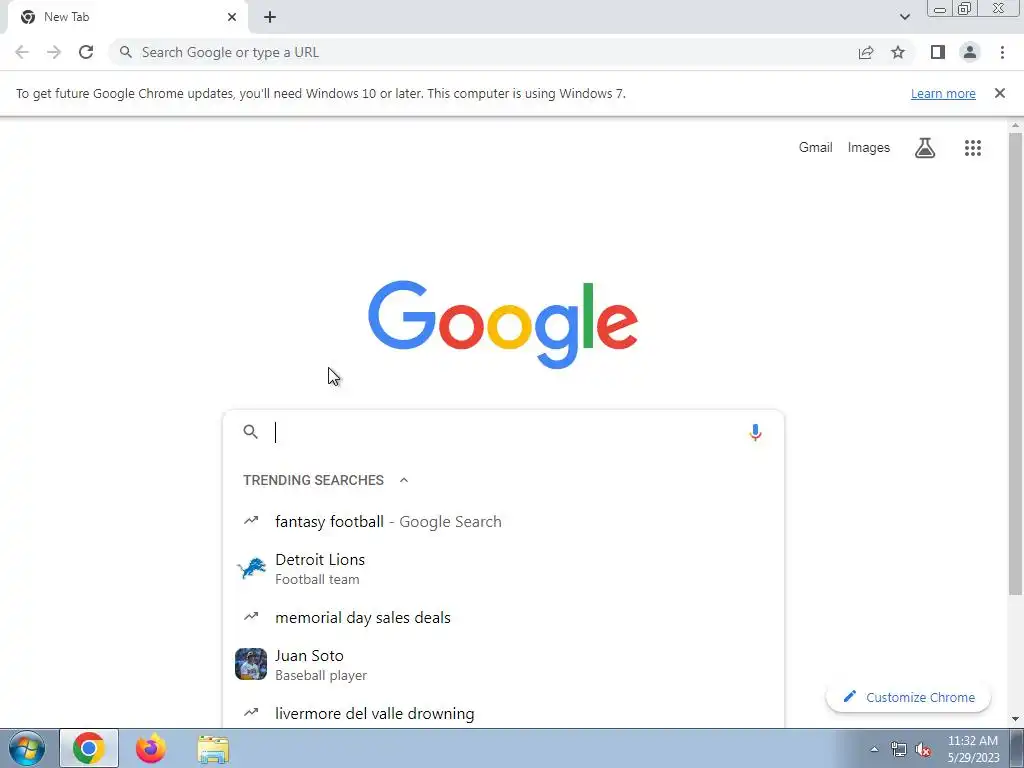Click the browser back arrow
The height and width of the screenshot is (768, 1024).
22,52
